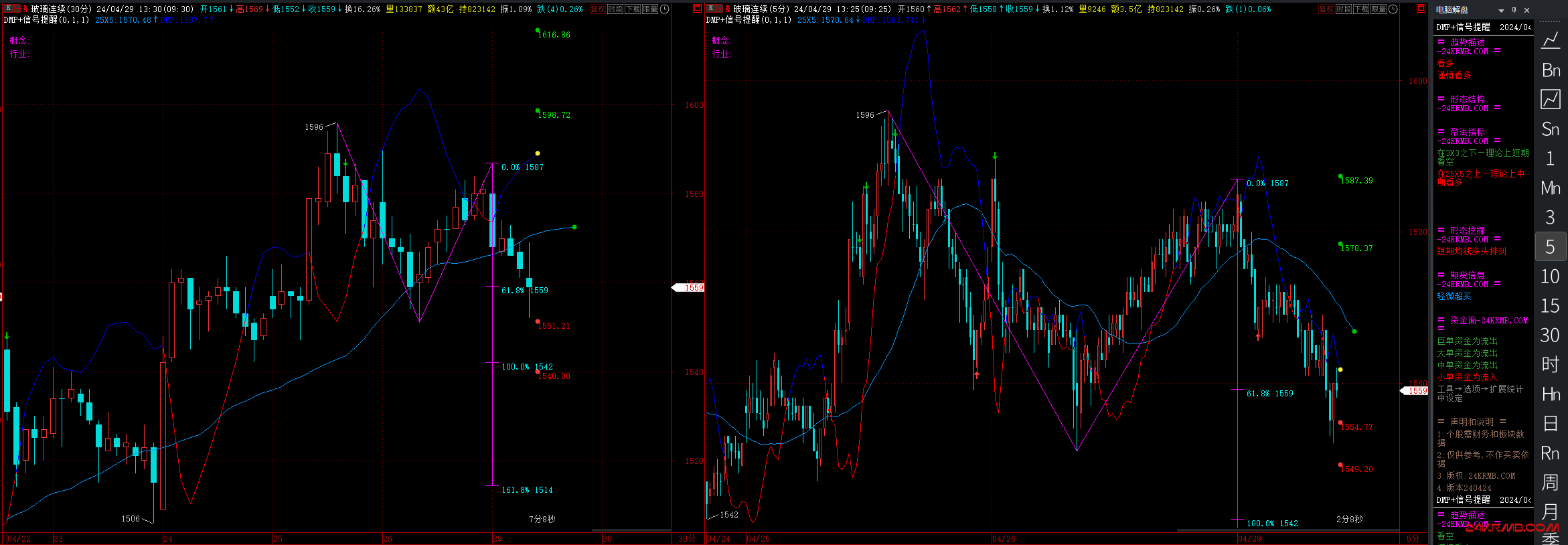This screenshot has height=545, width=1568.
Task: Click the 30分 period label below left chart
Action: click(687, 539)
